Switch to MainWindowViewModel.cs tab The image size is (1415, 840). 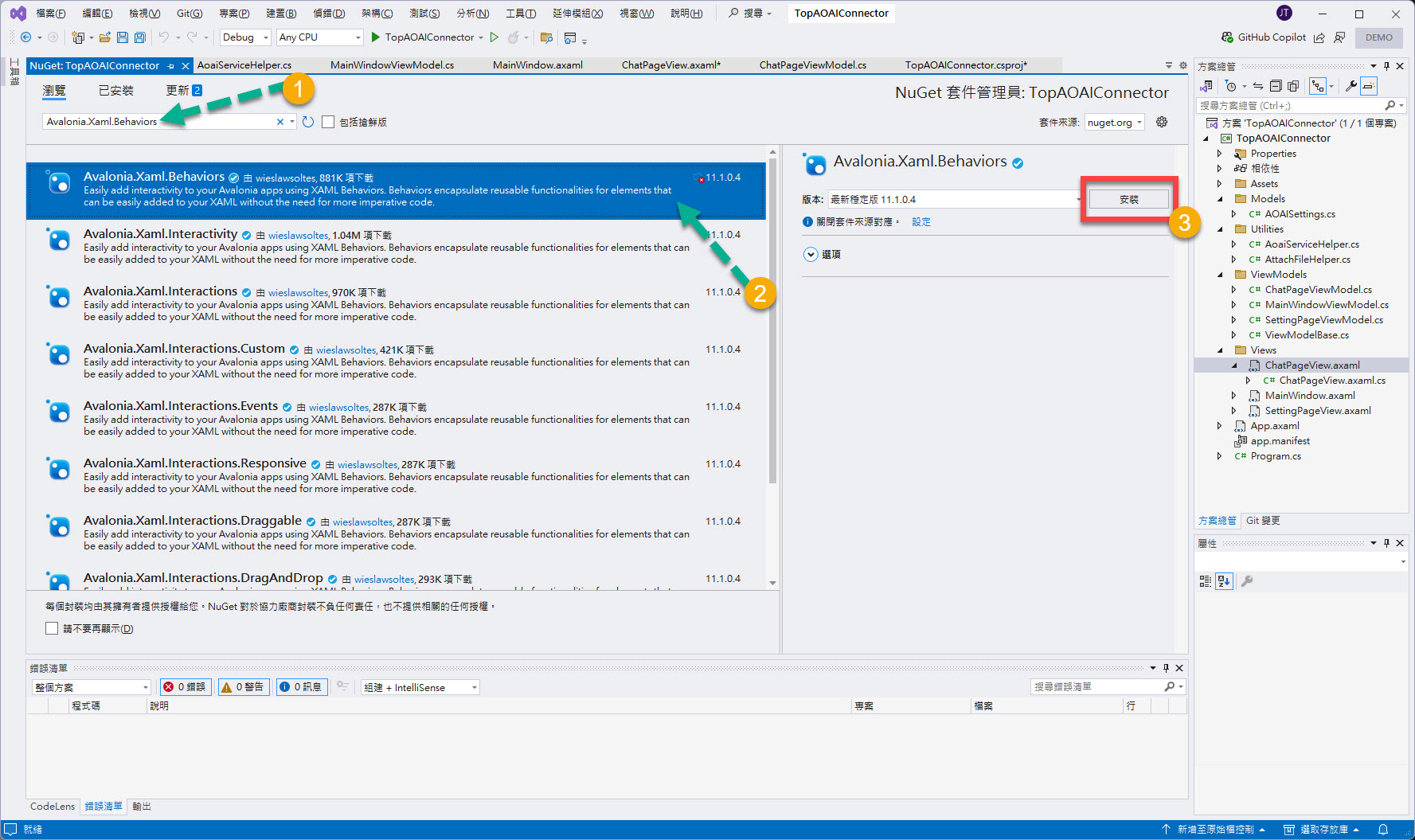[392, 65]
